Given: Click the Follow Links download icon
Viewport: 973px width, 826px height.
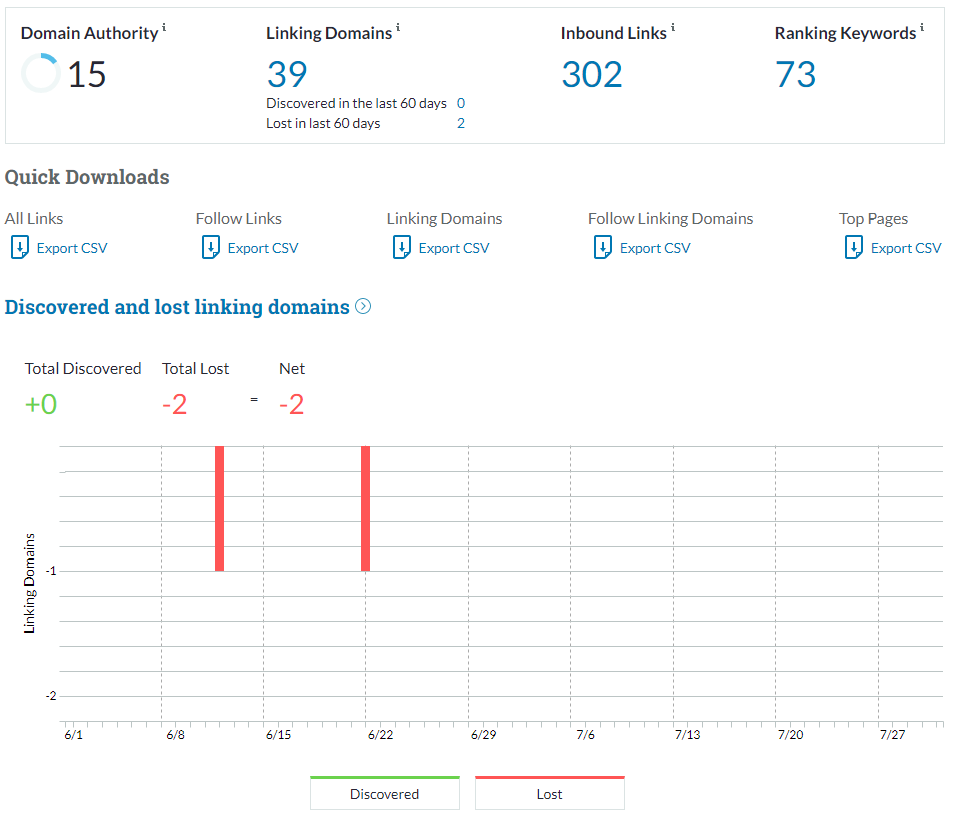Looking at the screenshot, I should click(x=210, y=248).
